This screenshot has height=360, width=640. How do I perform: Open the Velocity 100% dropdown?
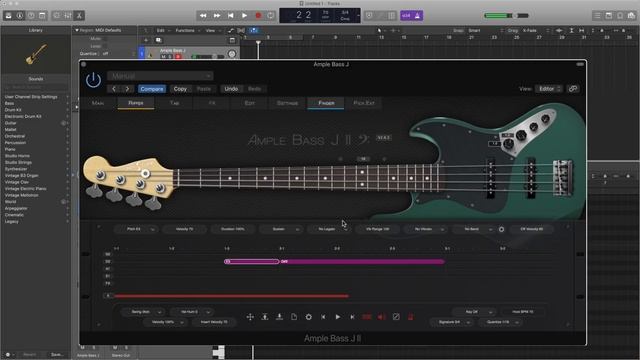[x=165, y=322]
